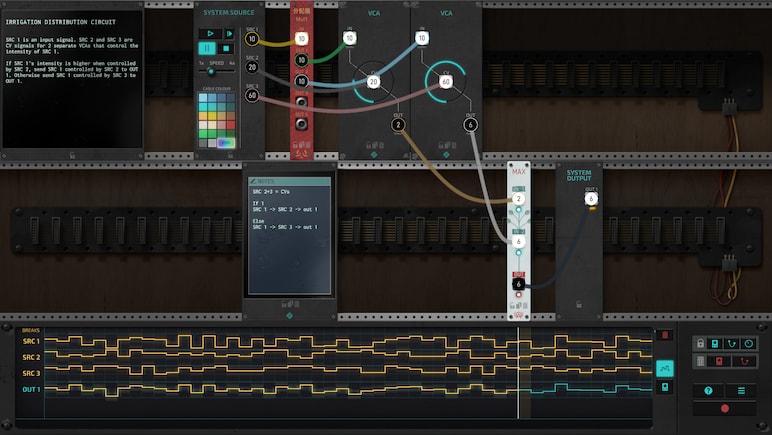Click the red cable remove icon

coord(744,361)
